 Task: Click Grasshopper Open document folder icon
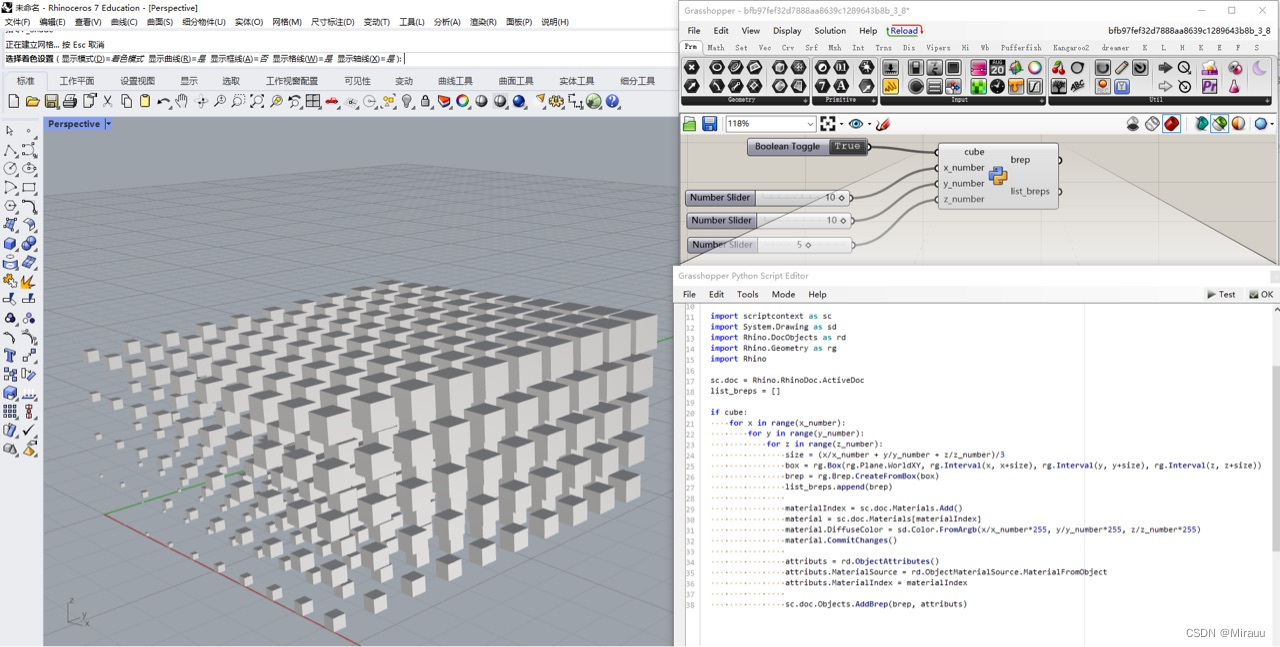689,124
